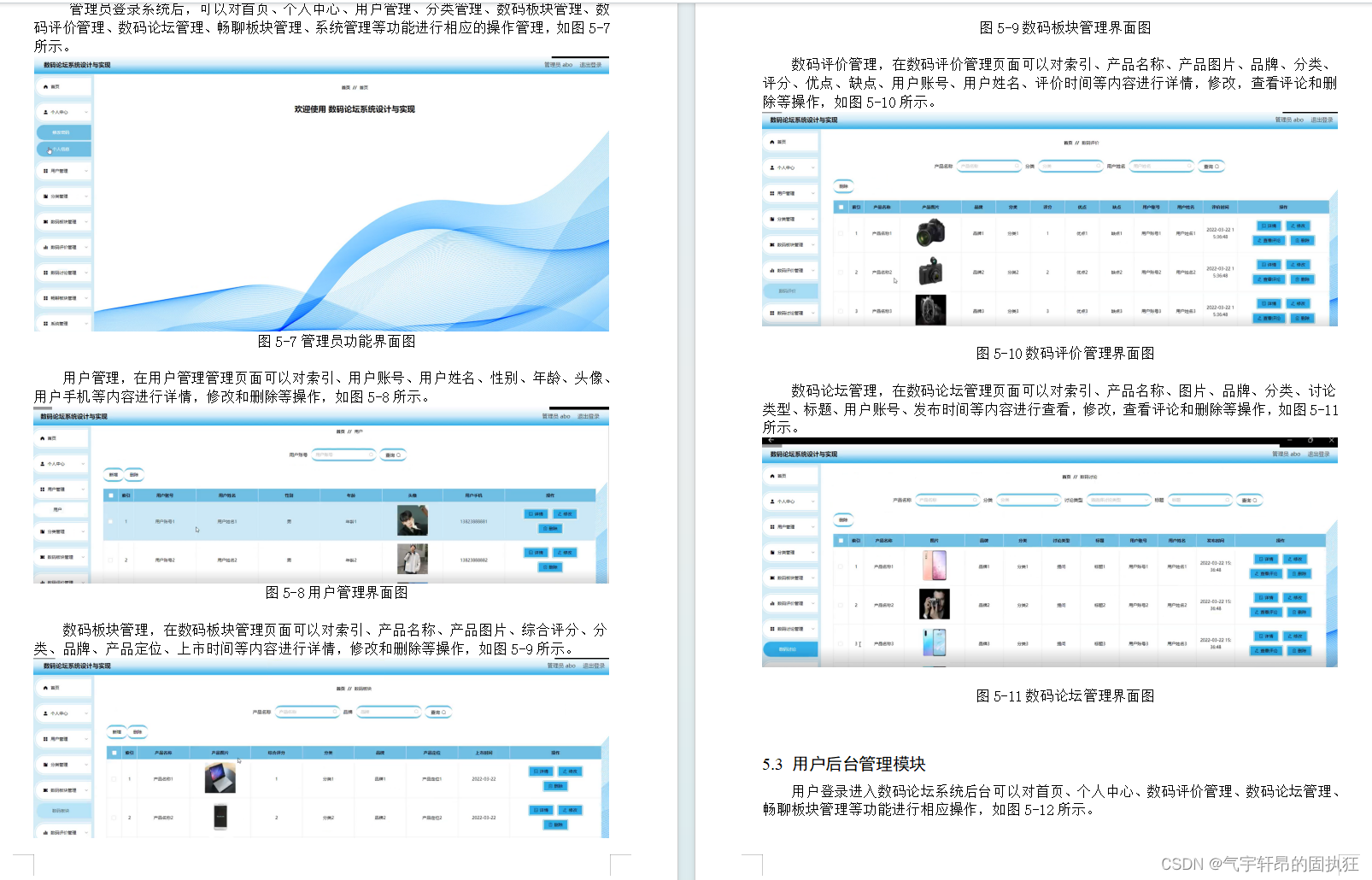The image size is (1372, 880).
Task: Expand 个人中心 chevron in Figure 5-7 sidebar
Action: pos(86,112)
